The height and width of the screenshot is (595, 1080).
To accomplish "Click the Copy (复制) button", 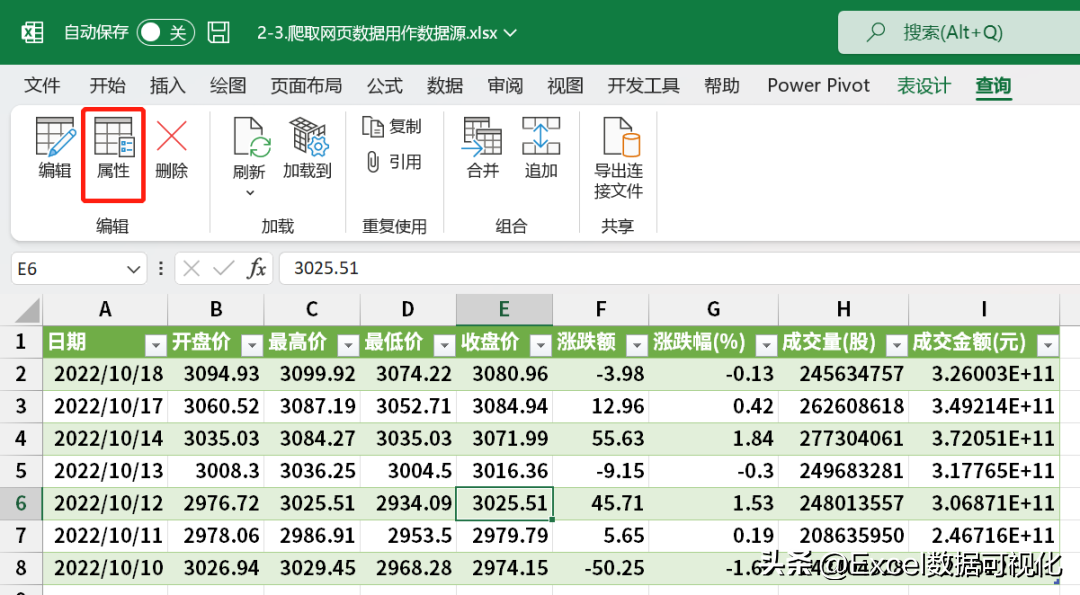I will tap(393, 127).
